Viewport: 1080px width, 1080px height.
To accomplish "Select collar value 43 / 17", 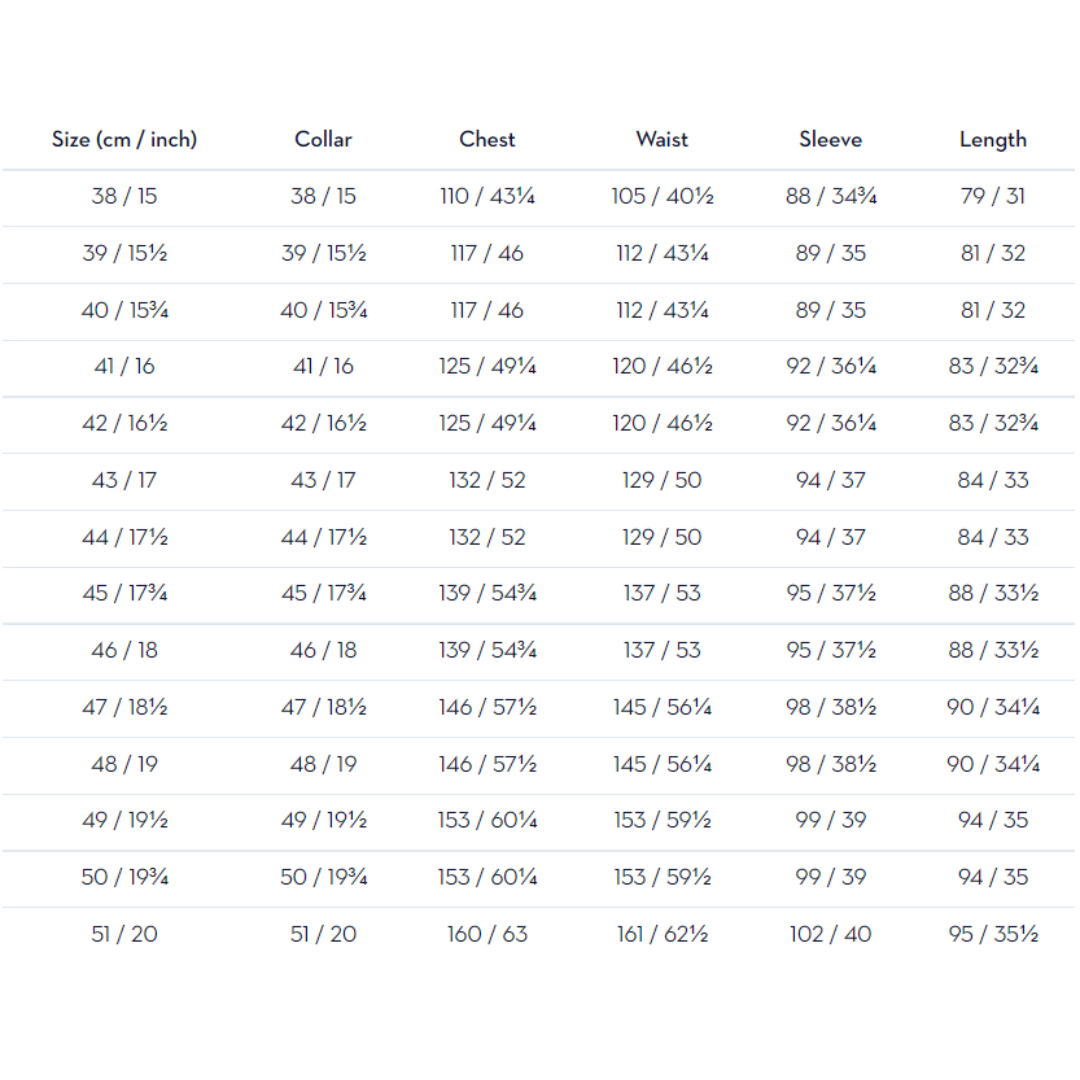I will [323, 480].
